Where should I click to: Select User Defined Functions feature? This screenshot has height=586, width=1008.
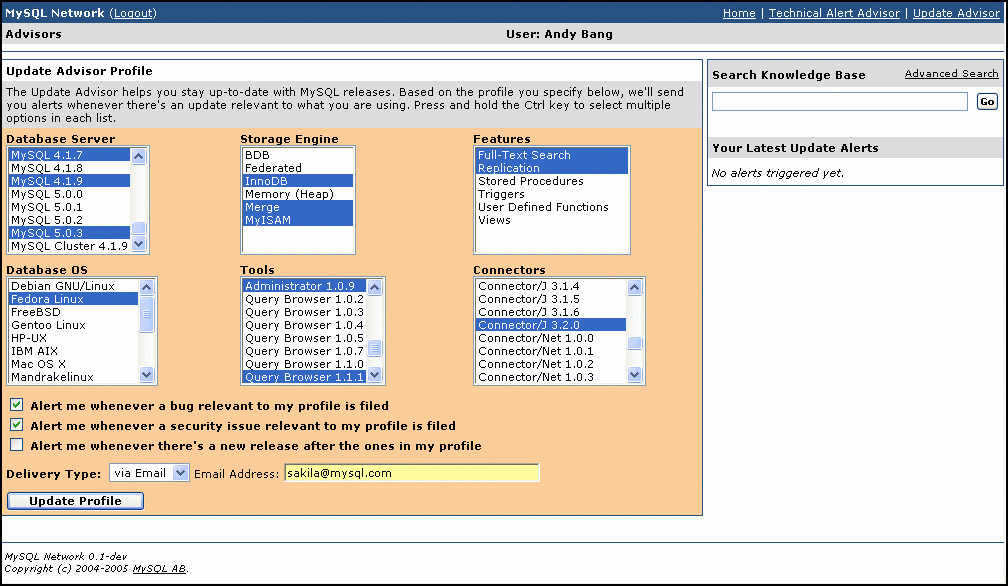coord(552,207)
